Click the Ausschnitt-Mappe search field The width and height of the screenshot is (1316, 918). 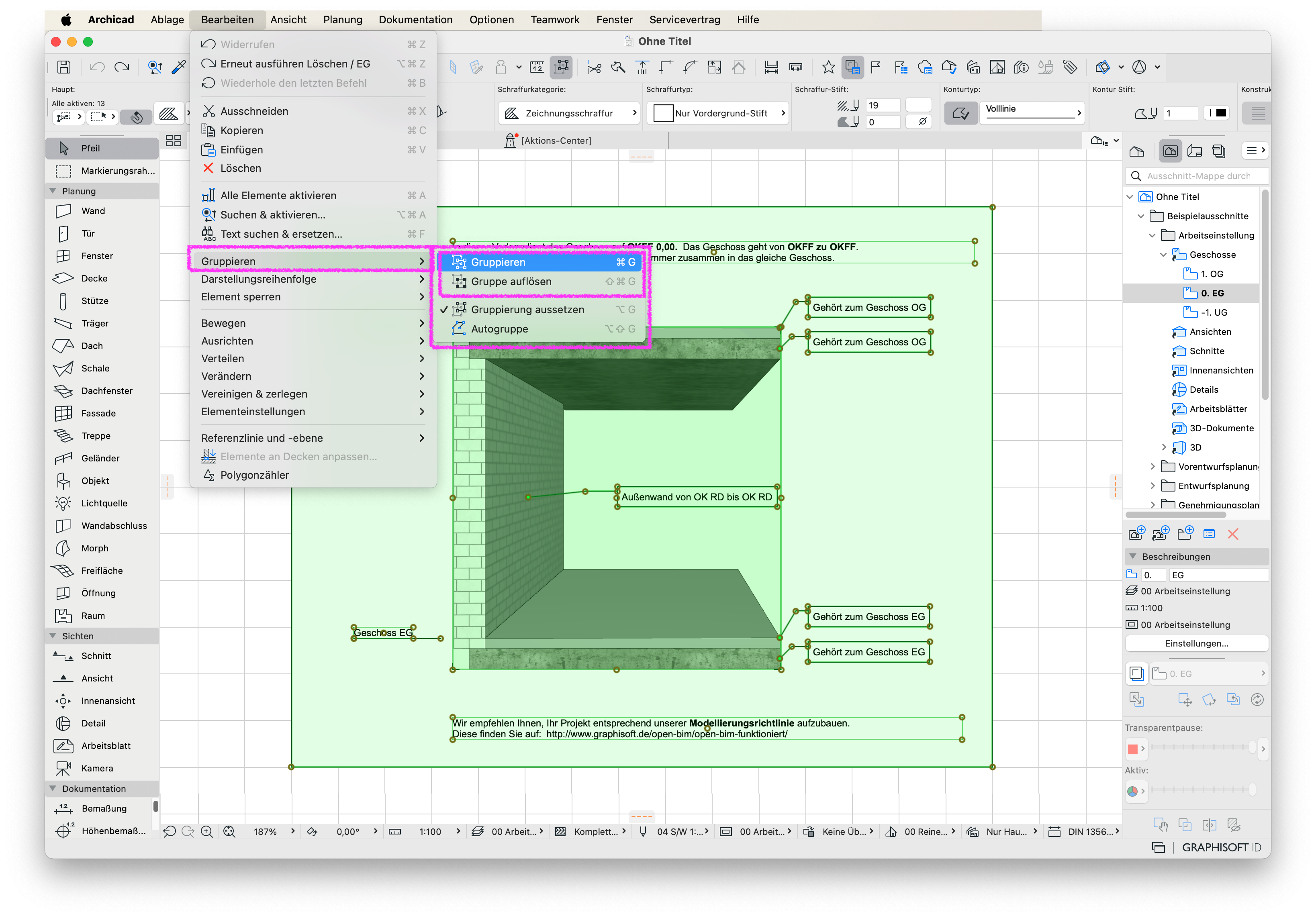point(1197,176)
